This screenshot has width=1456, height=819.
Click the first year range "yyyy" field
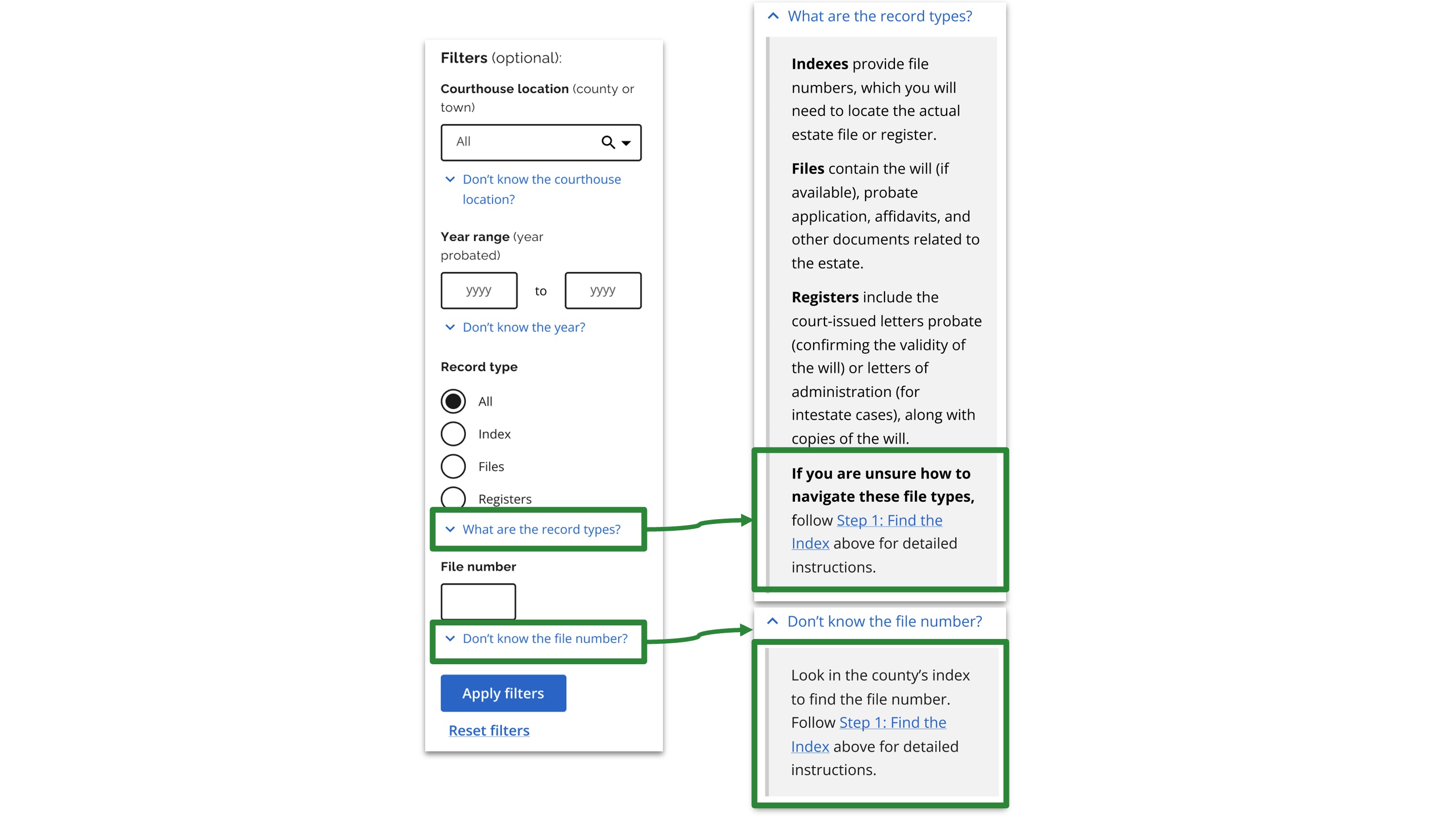479,290
